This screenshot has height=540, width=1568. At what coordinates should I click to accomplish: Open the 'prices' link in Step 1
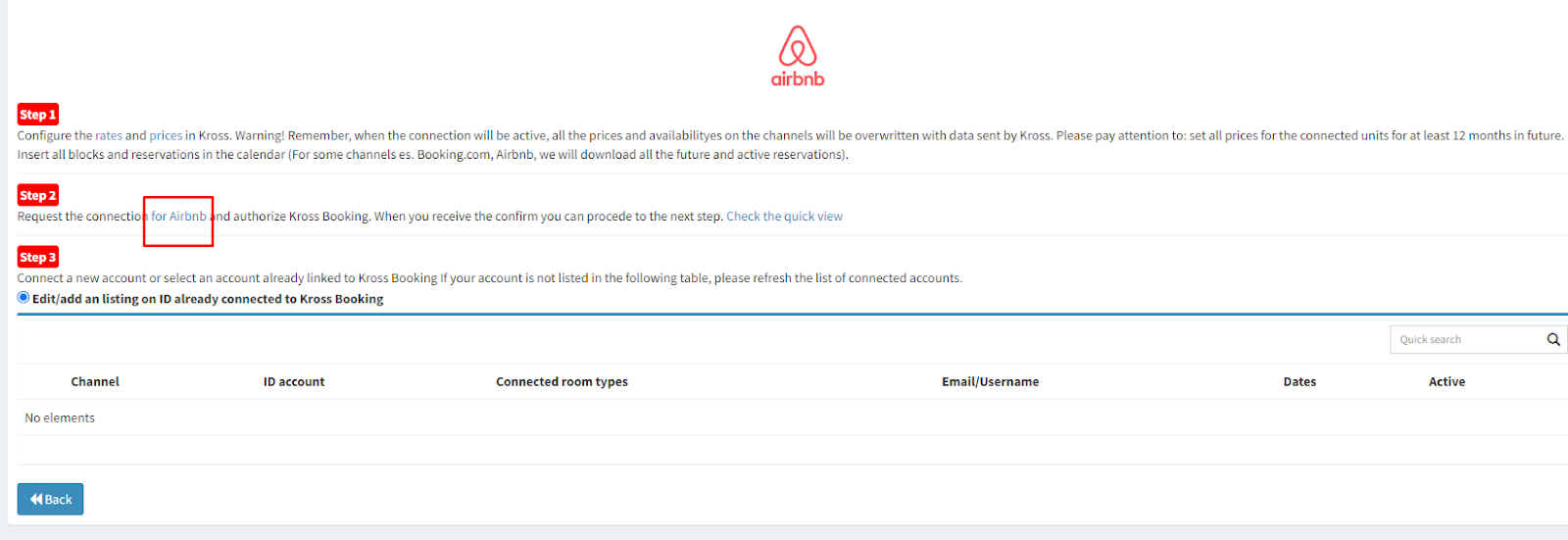pyautogui.click(x=166, y=136)
